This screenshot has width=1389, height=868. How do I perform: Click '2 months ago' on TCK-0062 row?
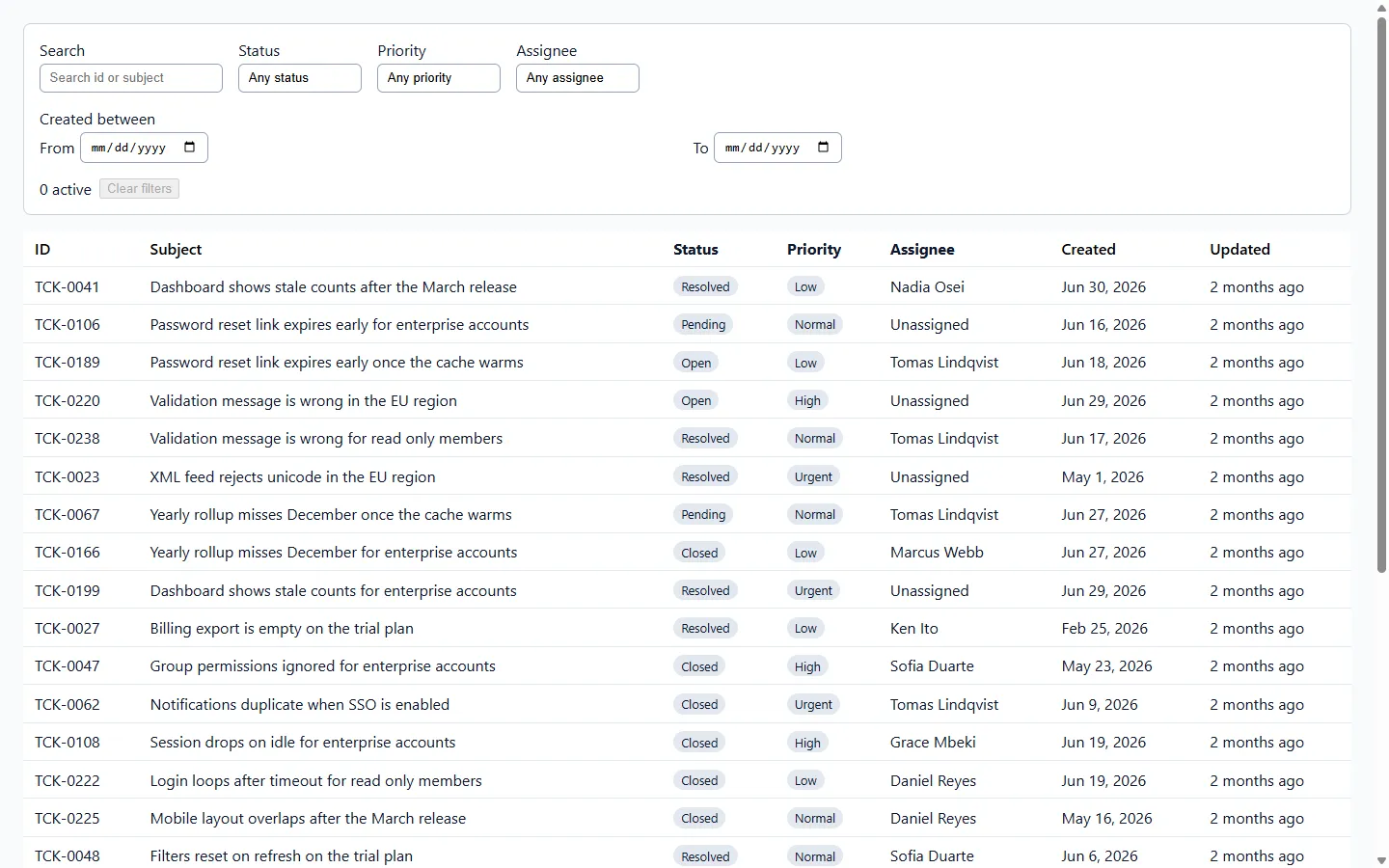(1257, 704)
